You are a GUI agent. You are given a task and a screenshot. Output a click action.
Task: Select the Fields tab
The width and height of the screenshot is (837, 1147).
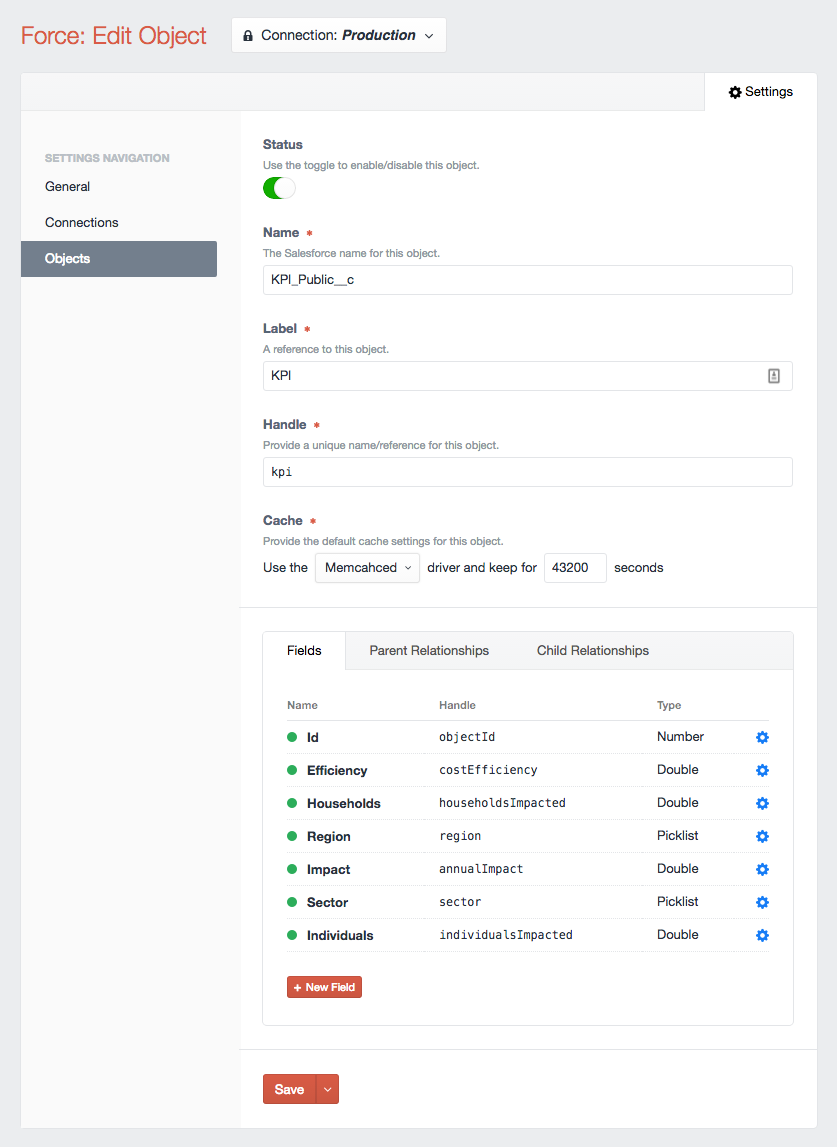(x=304, y=650)
